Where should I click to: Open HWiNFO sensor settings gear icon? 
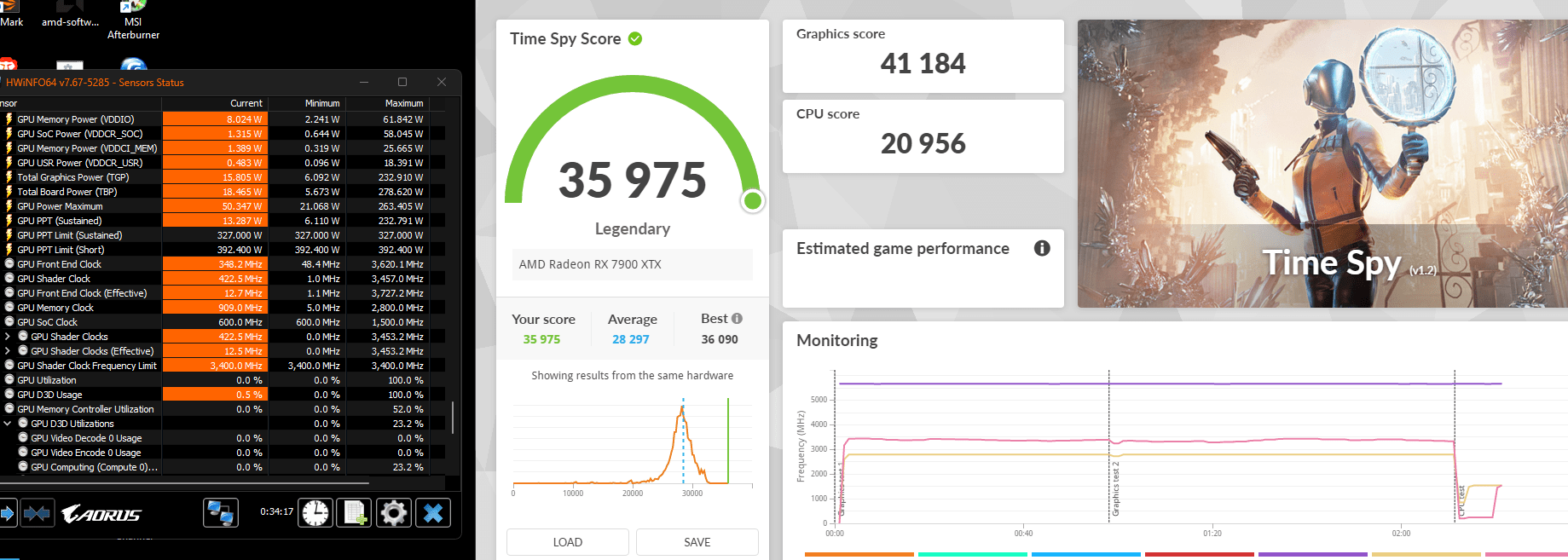[x=394, y=513]
